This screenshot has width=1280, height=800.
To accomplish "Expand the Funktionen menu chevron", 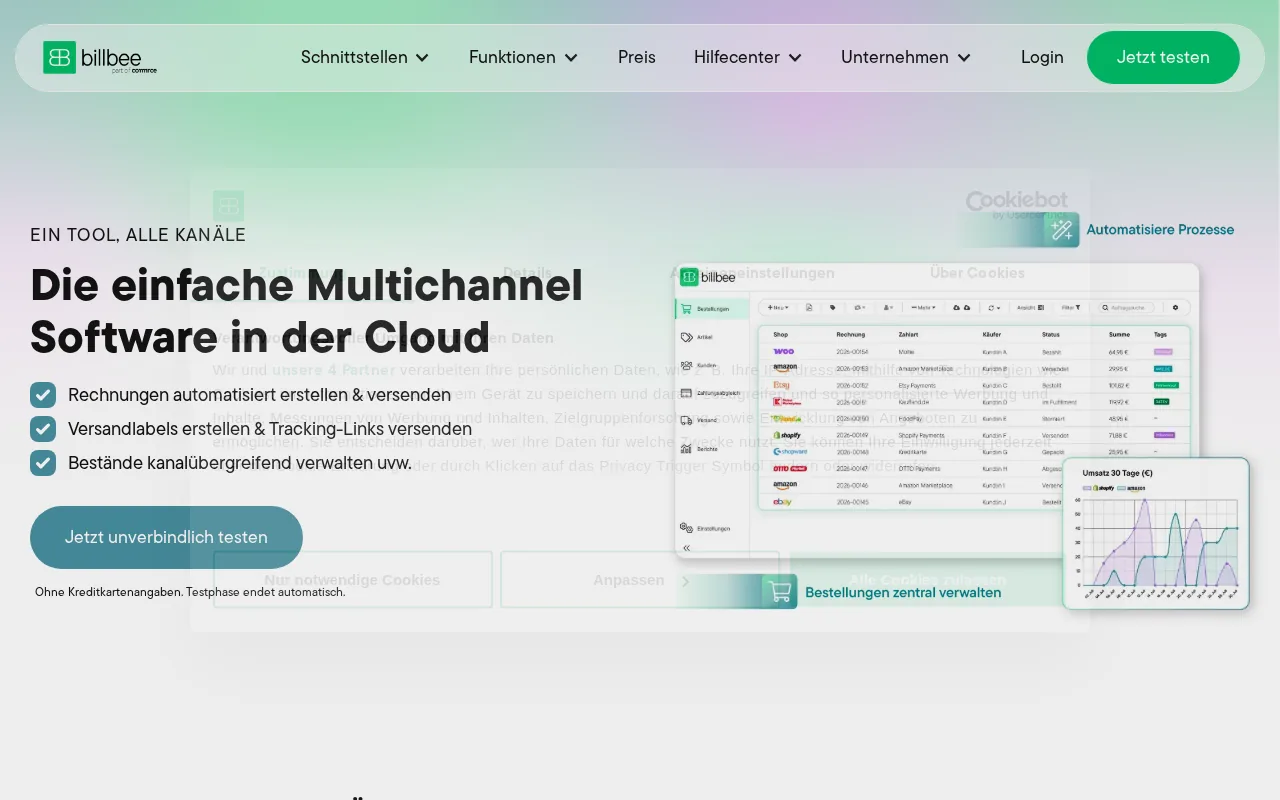I will point(571,58).
